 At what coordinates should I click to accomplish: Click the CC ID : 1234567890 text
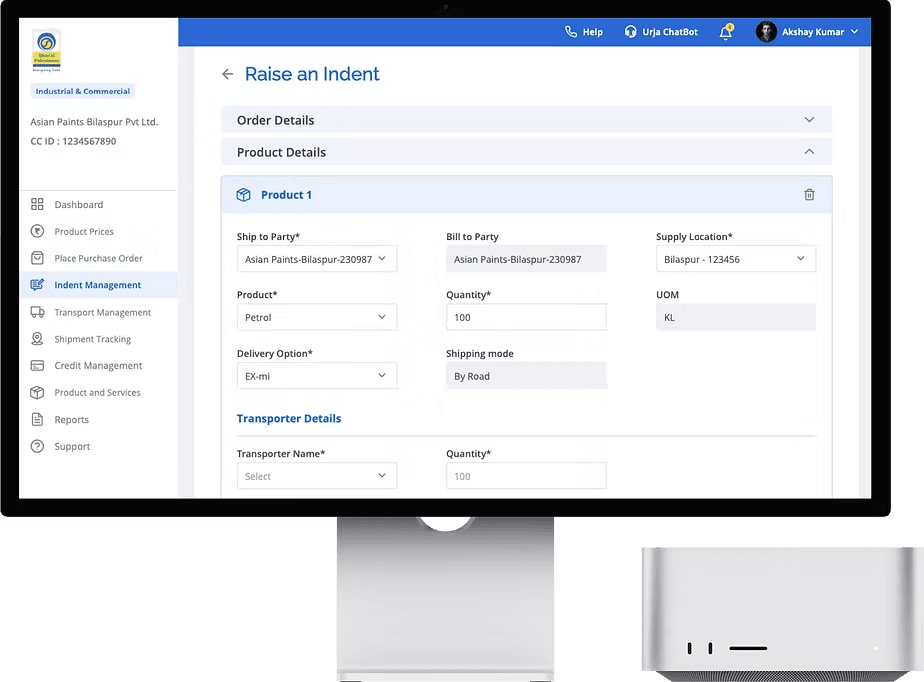pos(73,141)
